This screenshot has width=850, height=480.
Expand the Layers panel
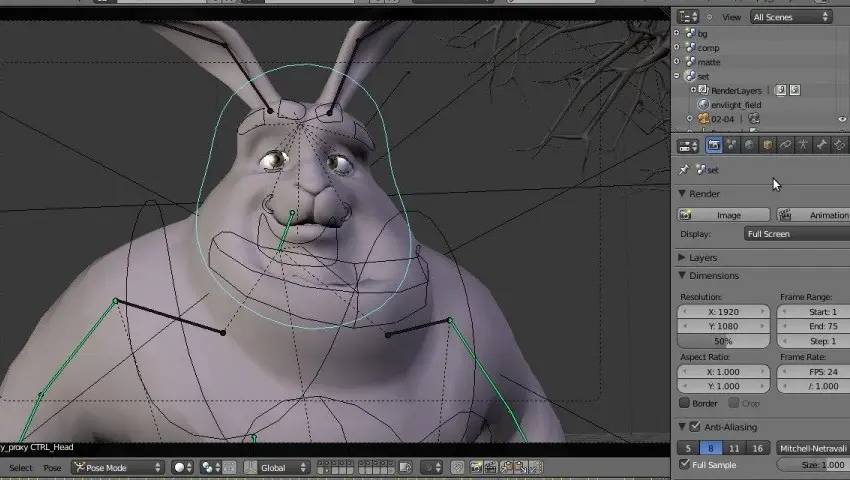pyautogui.click(x=683, y=258)
